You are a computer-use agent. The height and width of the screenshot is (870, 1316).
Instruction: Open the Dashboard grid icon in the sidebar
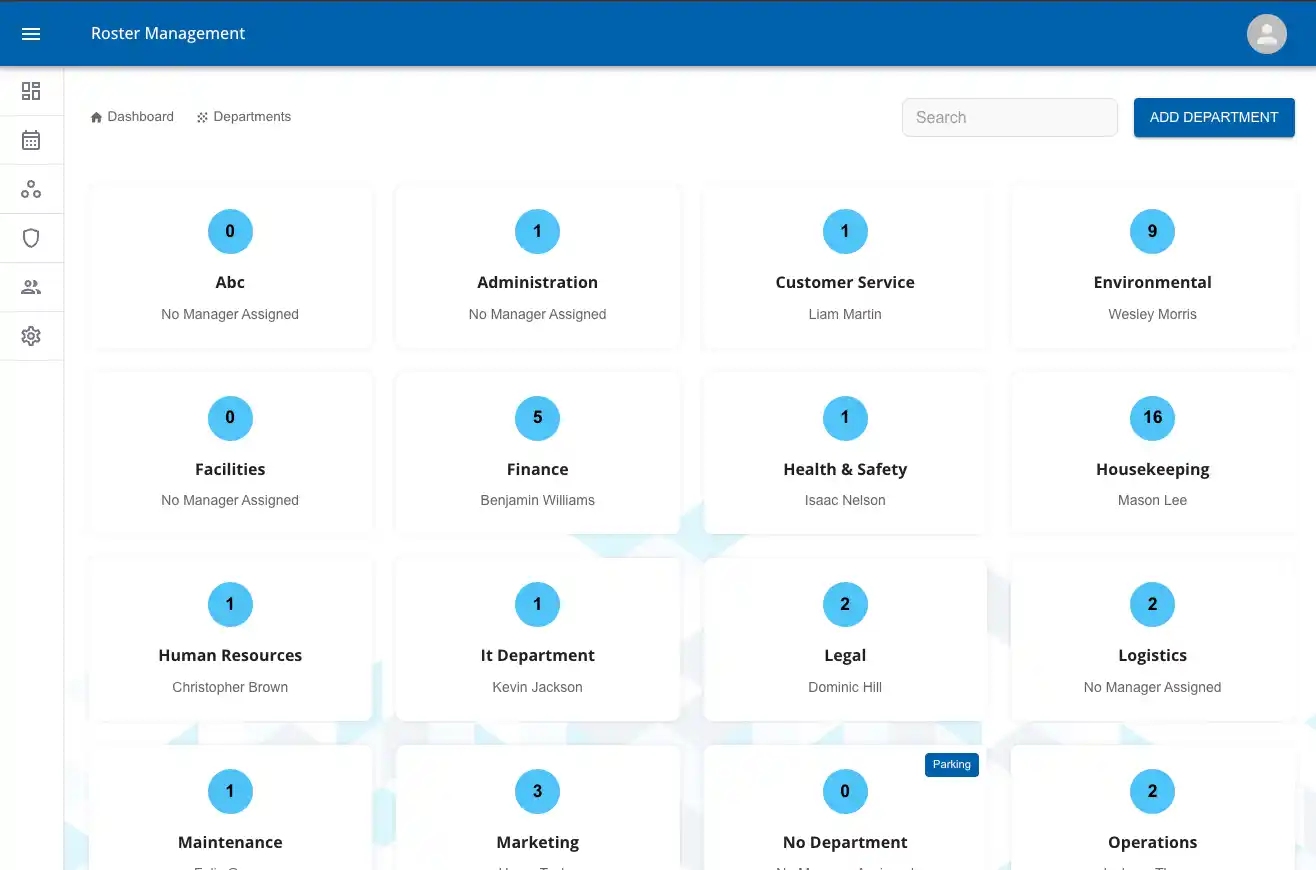(x=31, y=91)
